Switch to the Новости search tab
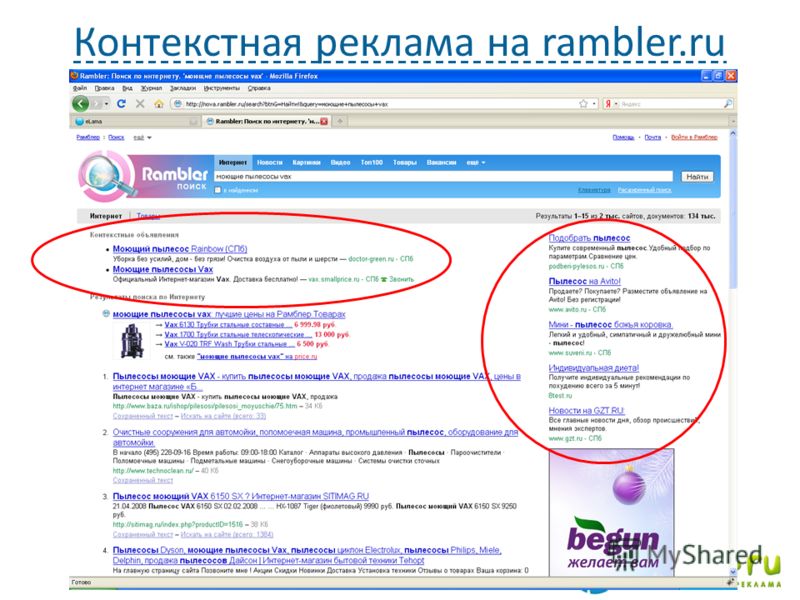This screenshot has height=600, width=800. pos(269,163)
